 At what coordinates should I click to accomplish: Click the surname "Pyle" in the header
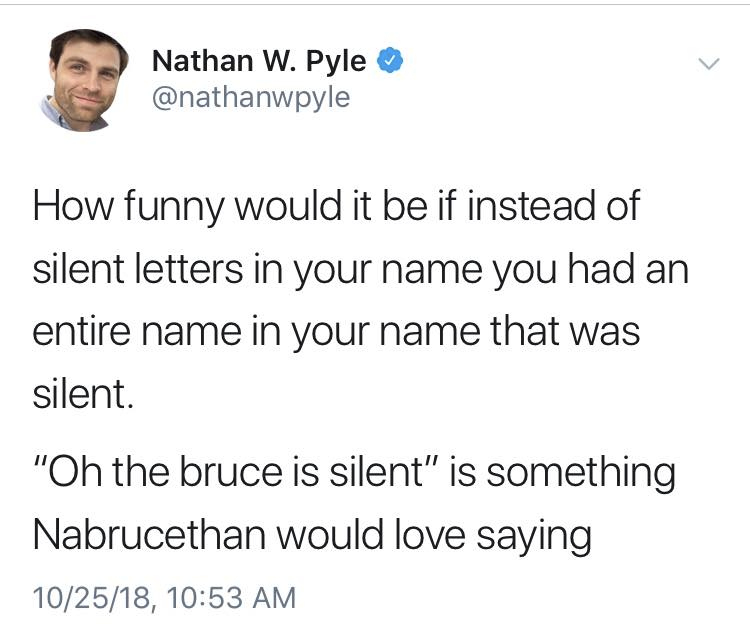333,61
